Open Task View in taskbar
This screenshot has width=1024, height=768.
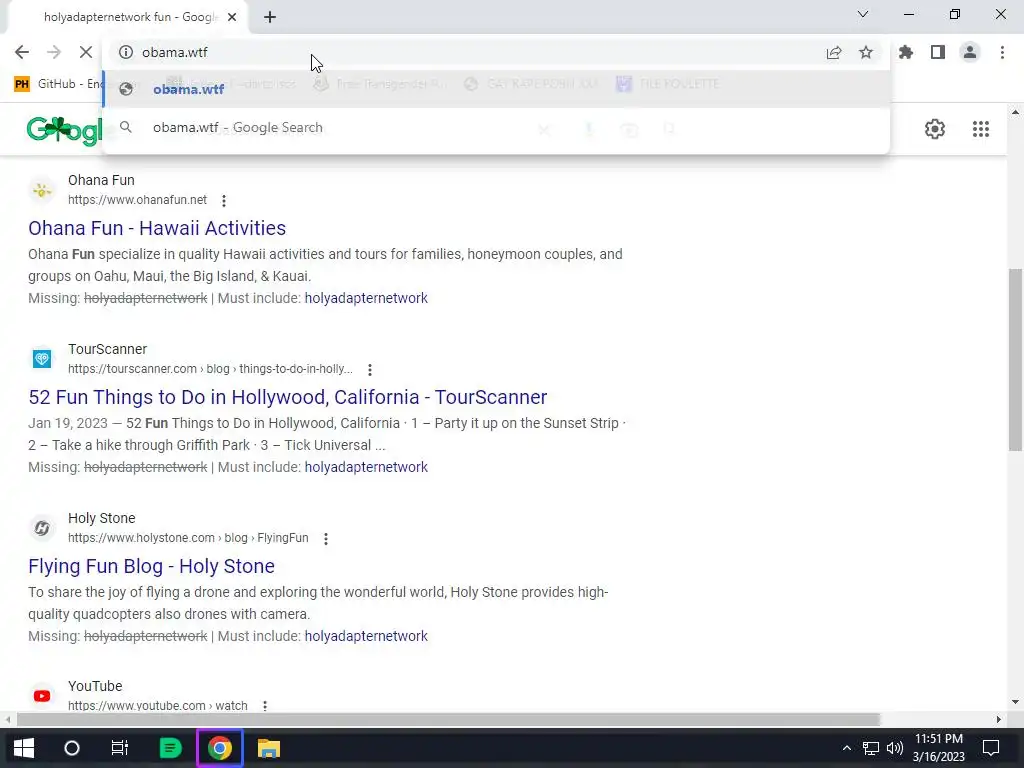pyautogui.click(x=120, y=748)
